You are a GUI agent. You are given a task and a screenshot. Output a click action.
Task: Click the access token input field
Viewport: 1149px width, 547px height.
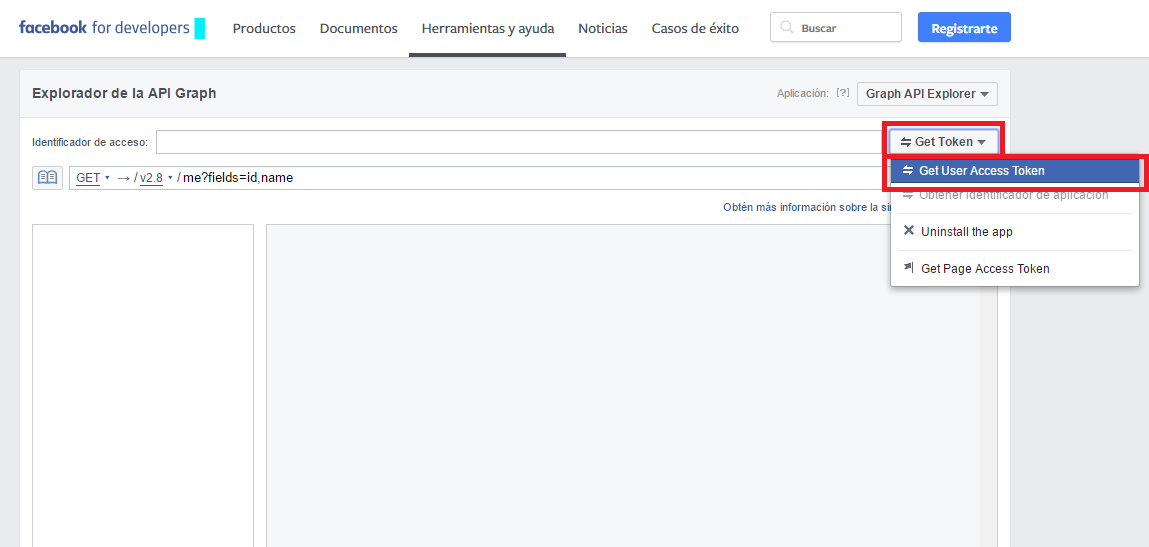[520, 142]
